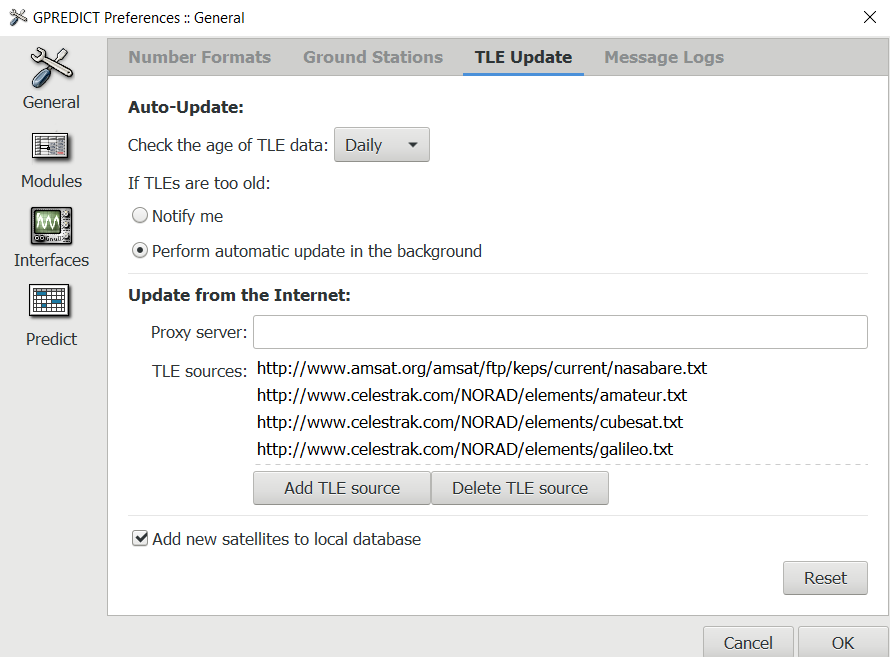View the Message Logs tab
The image size is (890, 657).
click(x=663, y=57)
